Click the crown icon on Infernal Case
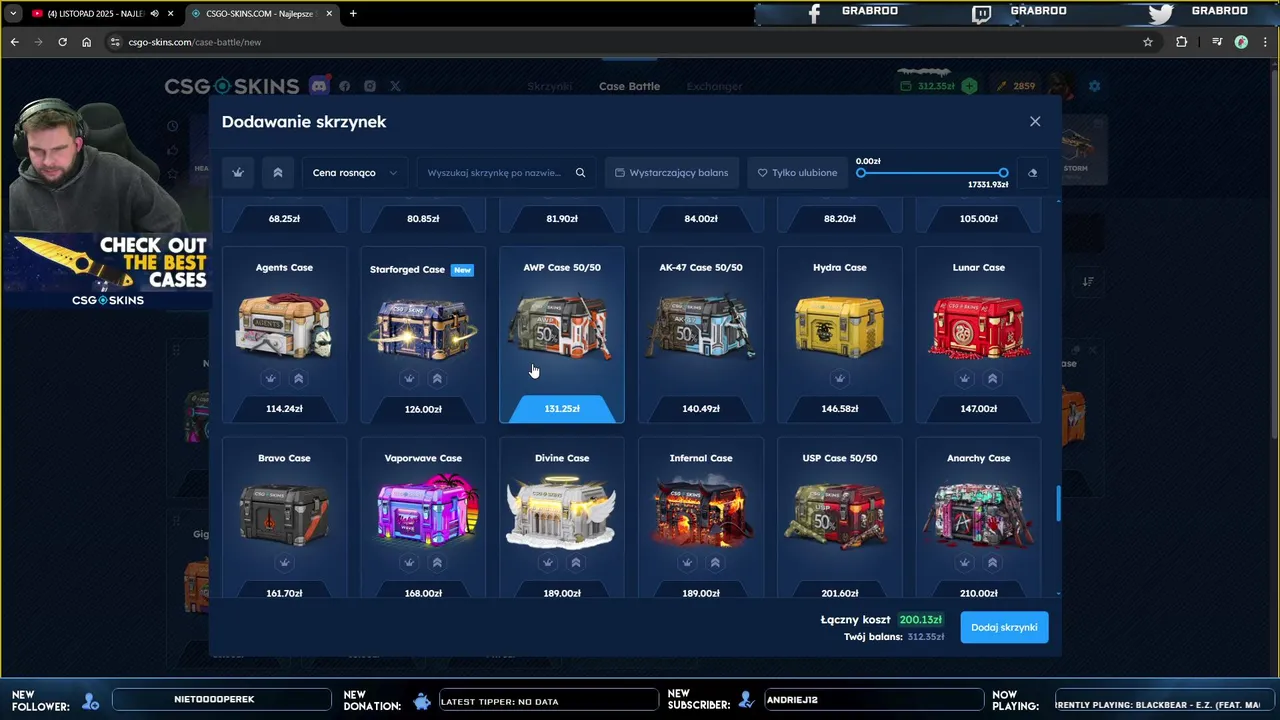 687,562
